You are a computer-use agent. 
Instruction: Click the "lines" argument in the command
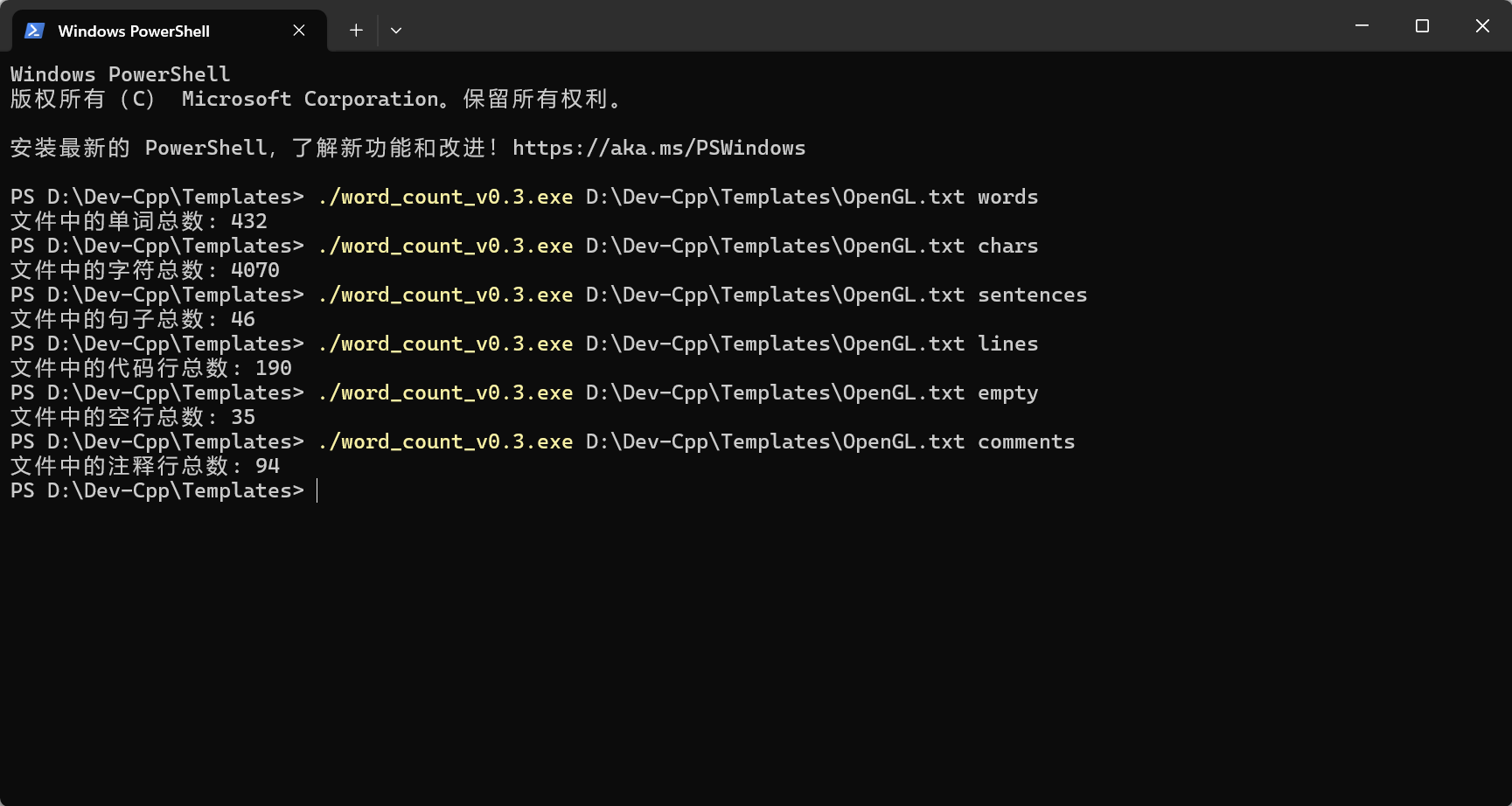click(x=1007, y=344)
